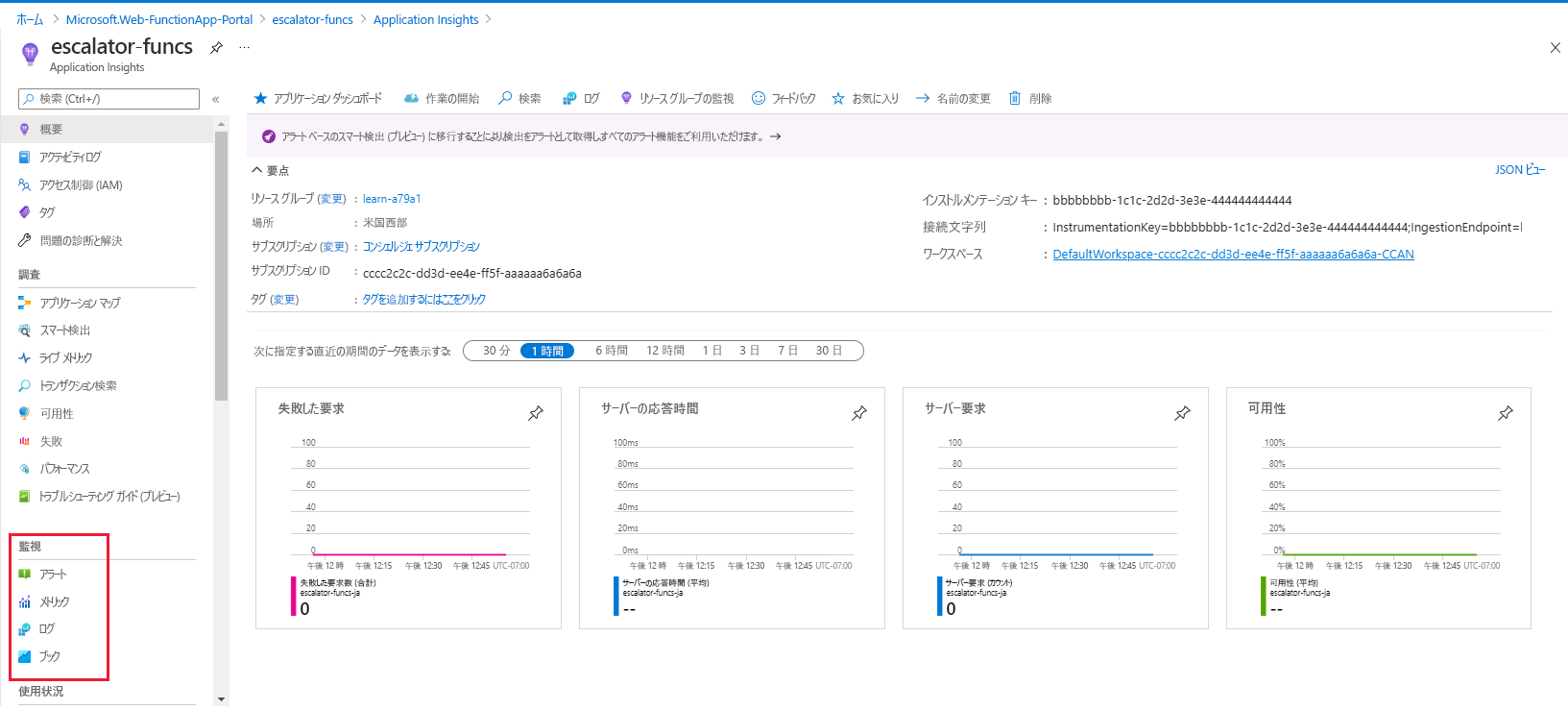
Task: Go to Application Insights breadcrumb
Action: pyautogui.click(x=425, y=19)
